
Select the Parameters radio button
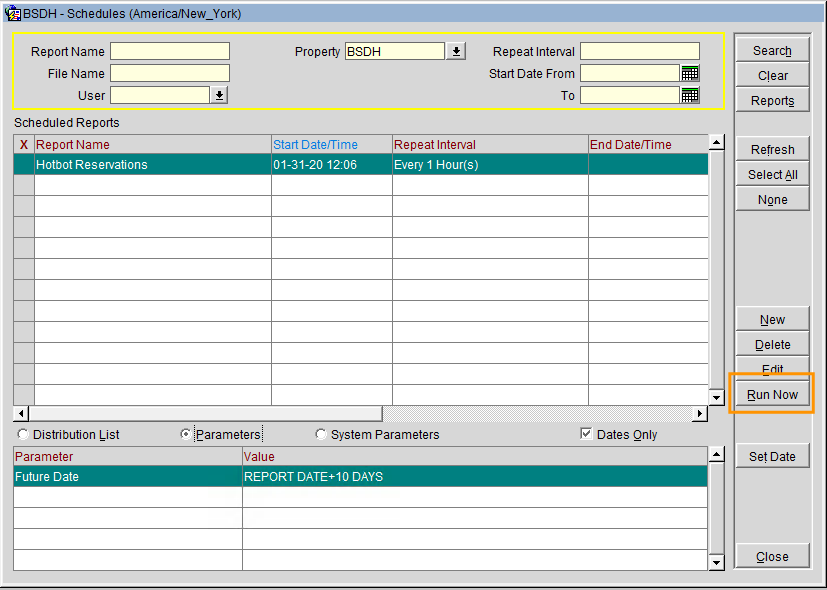(186, 434)
